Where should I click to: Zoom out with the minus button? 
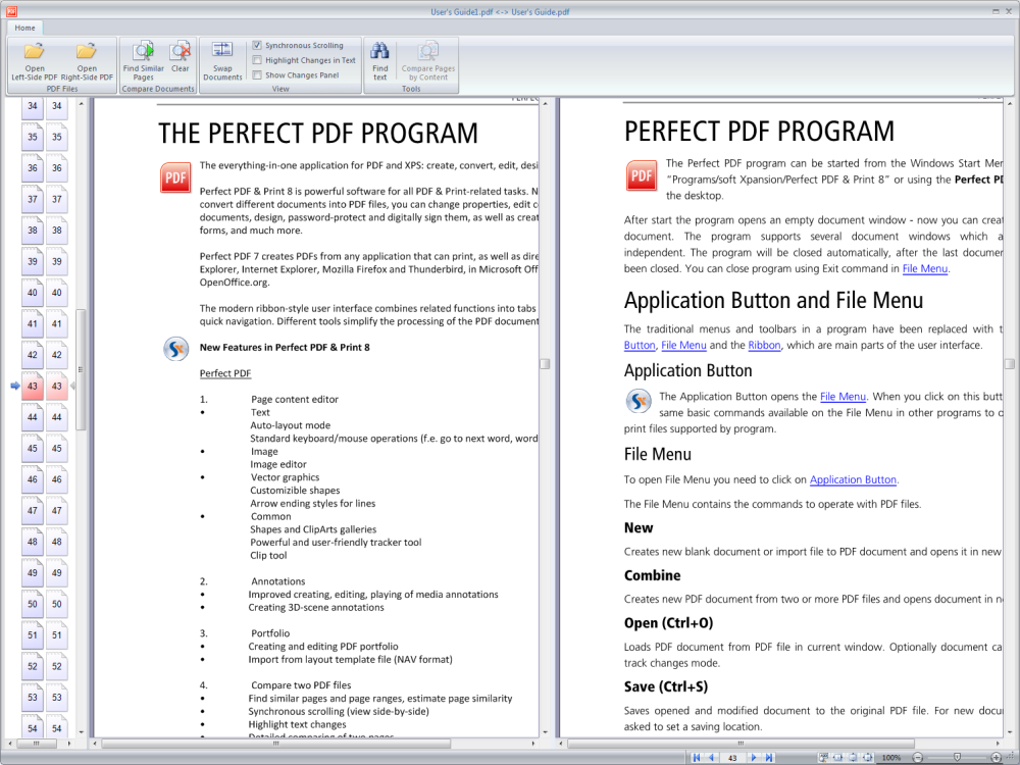tap(918, 757)
